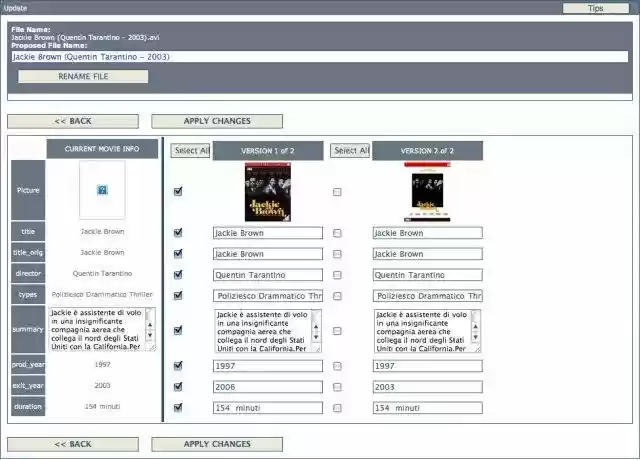Click scroll-down arrow in current summary
The height and width of the screenshot is (460, 640).
point(150,335)
